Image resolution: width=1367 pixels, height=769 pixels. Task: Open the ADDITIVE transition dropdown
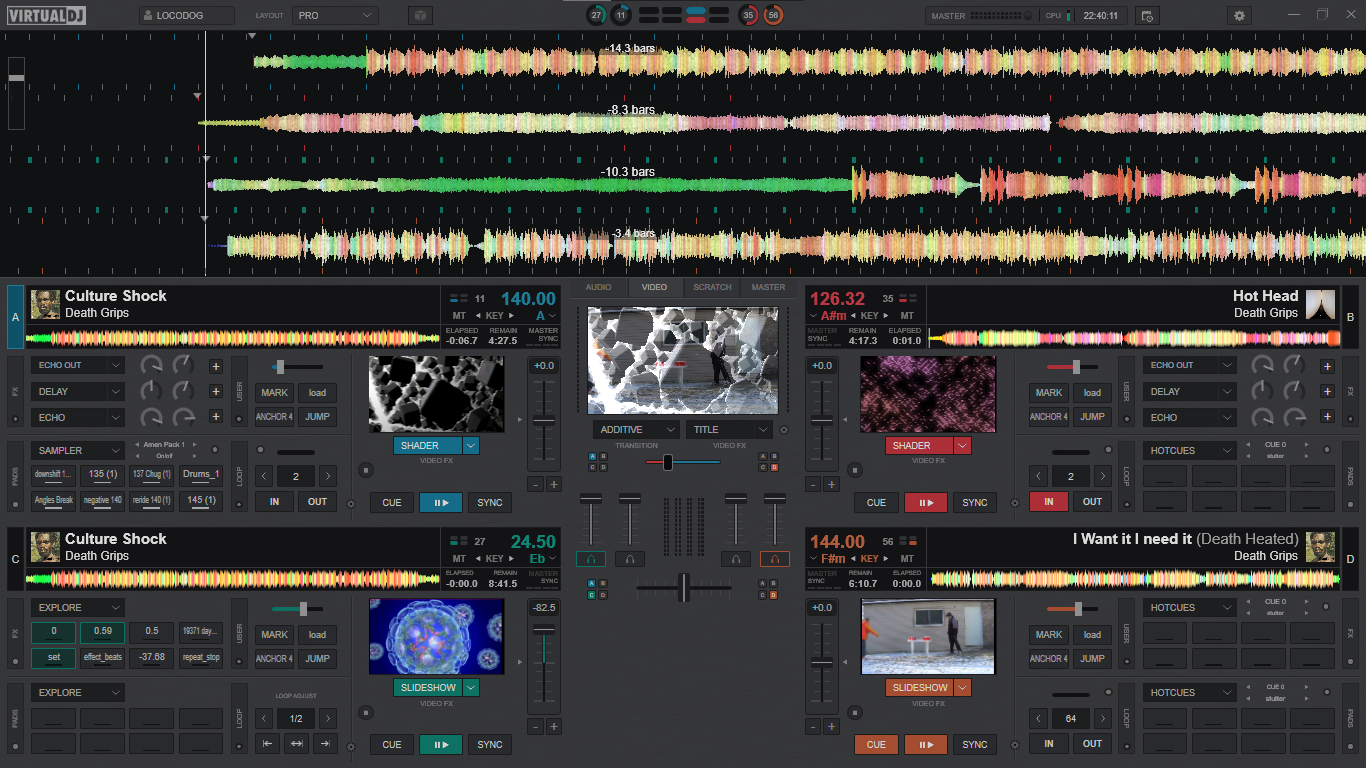pos(636,430)
